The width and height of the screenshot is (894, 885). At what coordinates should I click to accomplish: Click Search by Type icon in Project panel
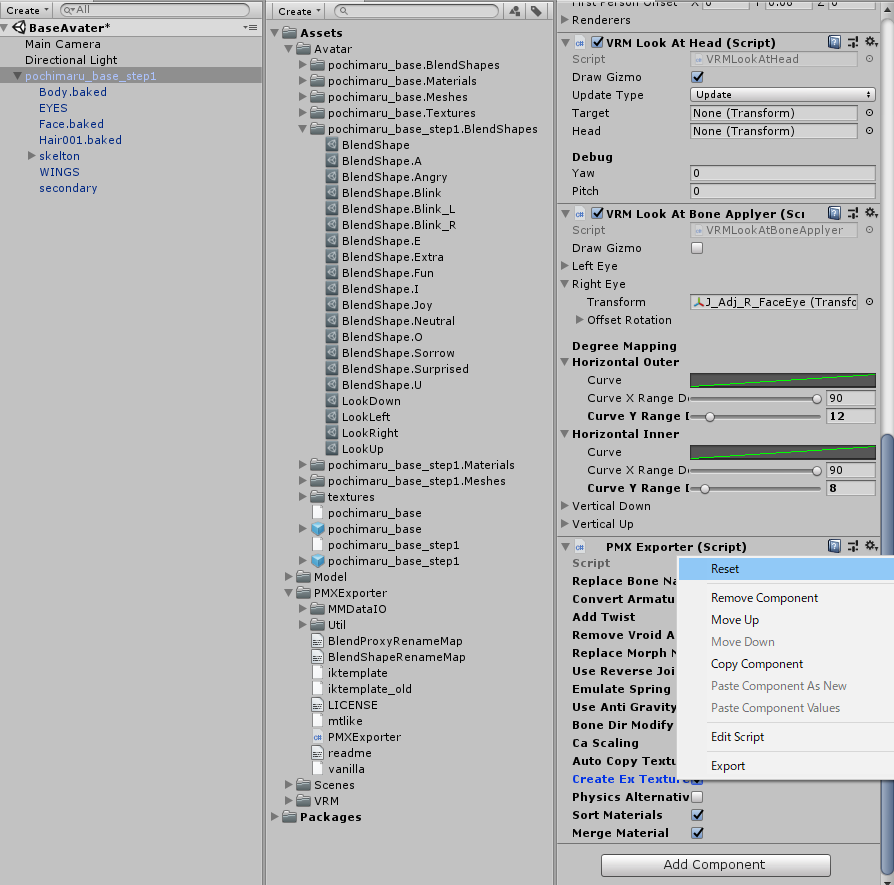click(x=514, y=11)
